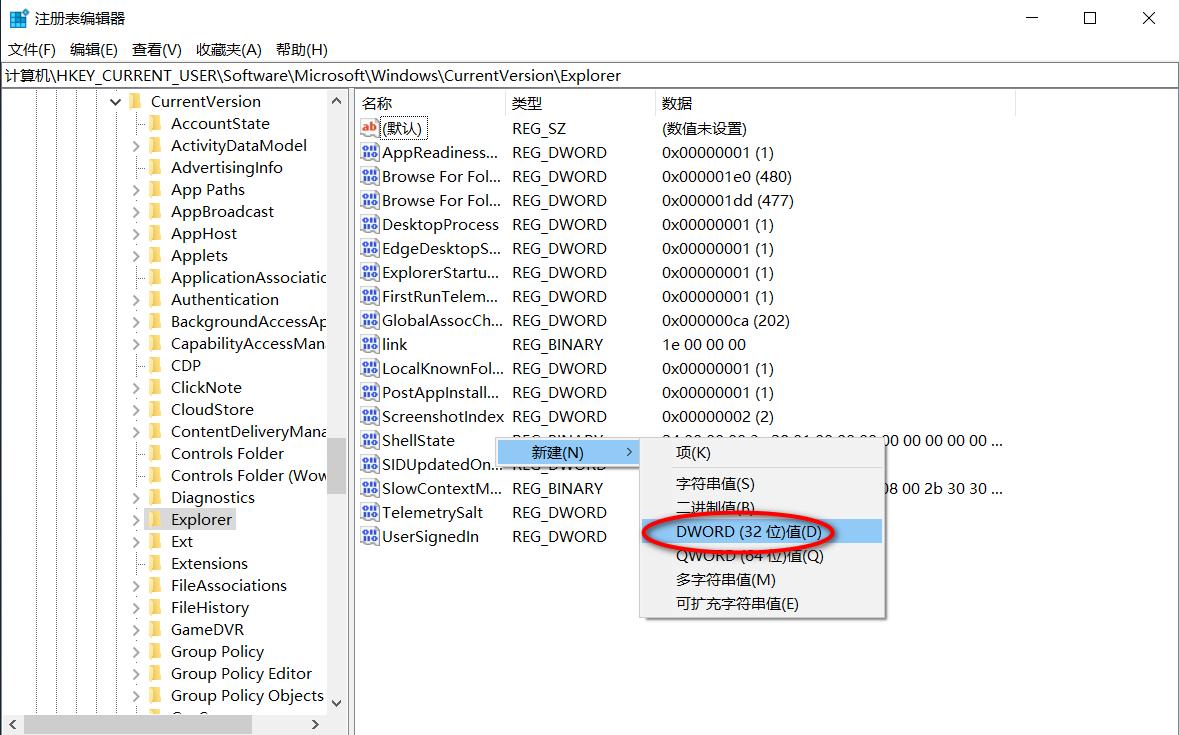Click the UserSignedIn DWORD value icon
Viewport: 1179px width, 735px height.
coord(368,536)
